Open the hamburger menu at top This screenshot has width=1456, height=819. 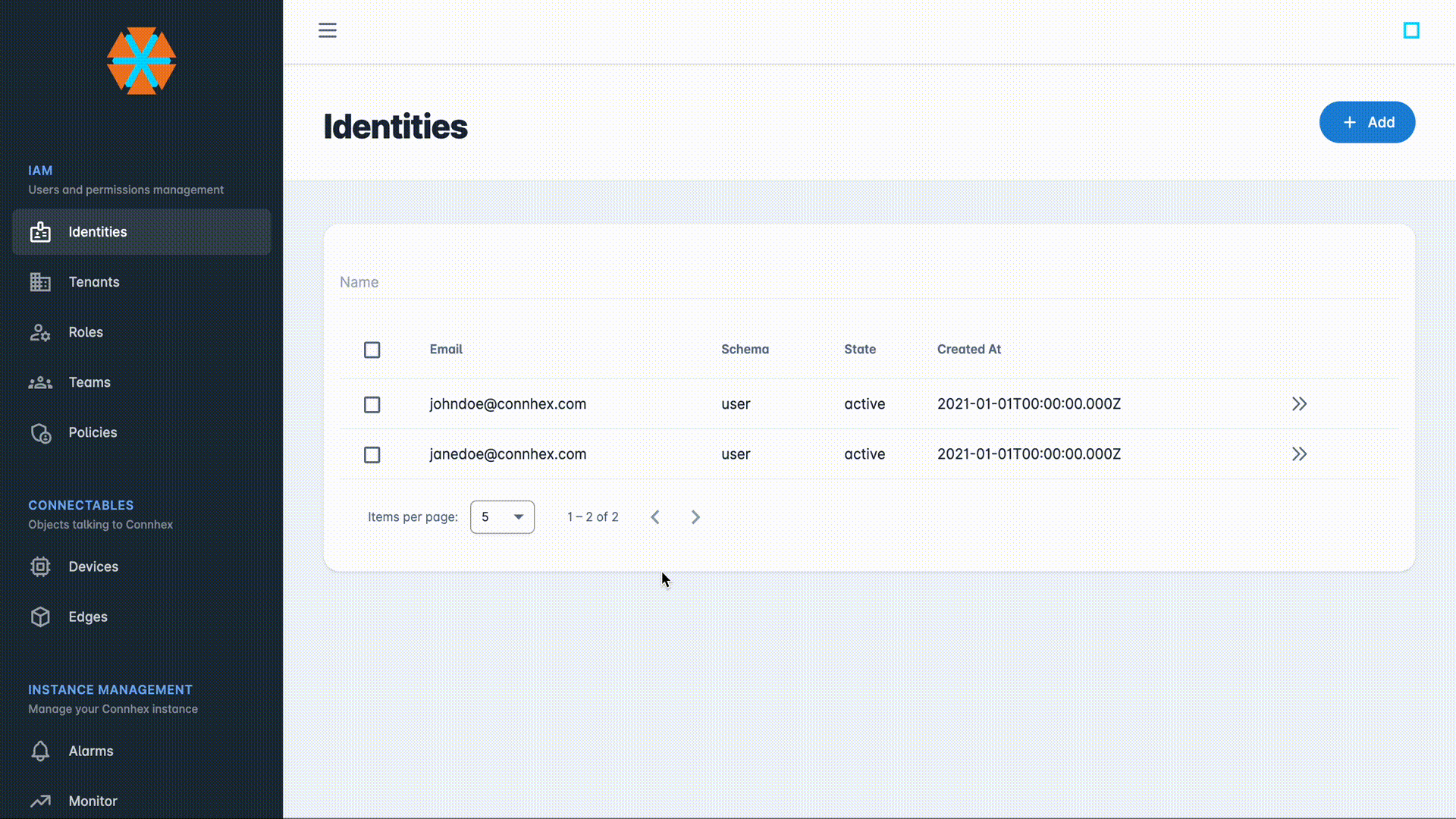click(327, 30)
